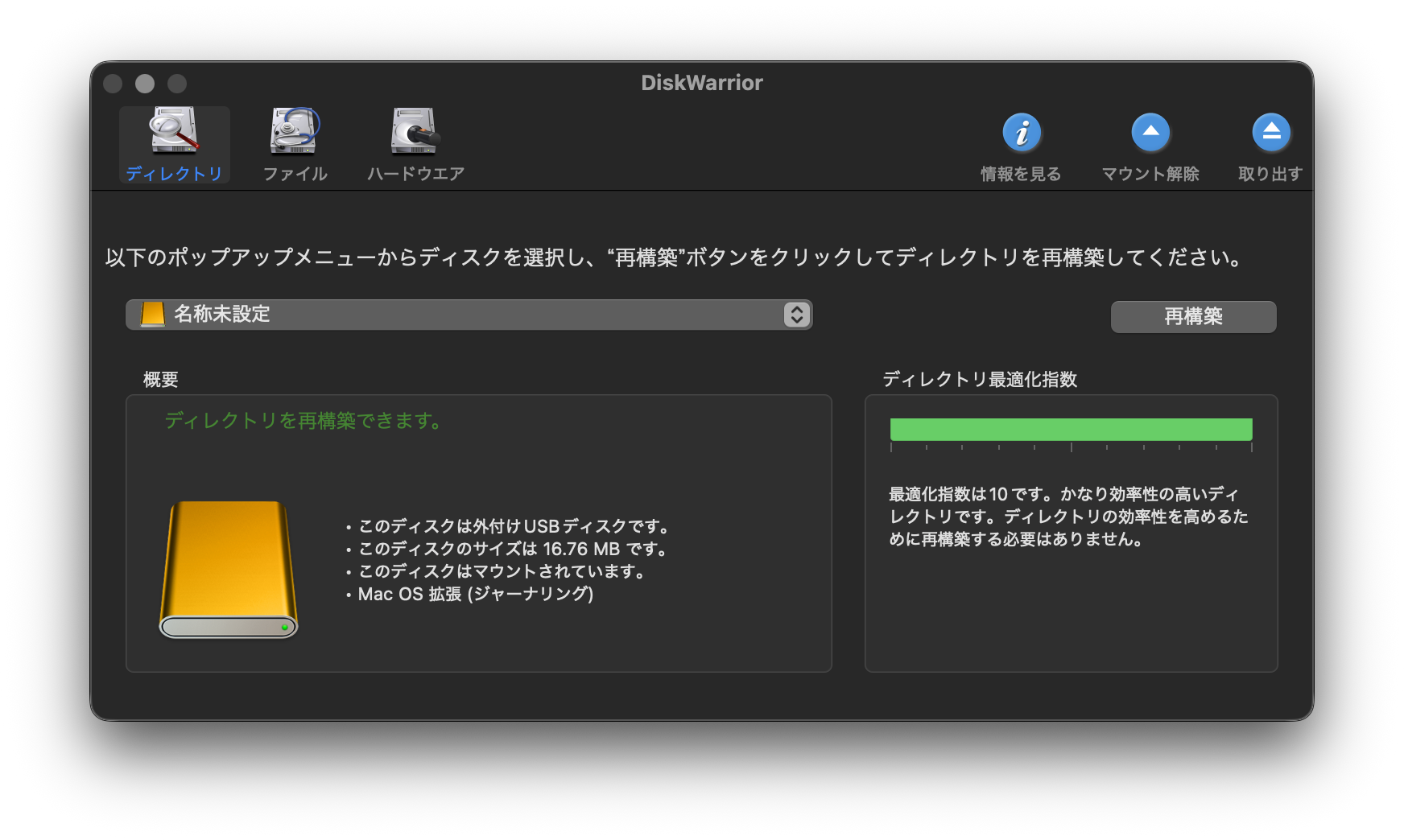Click the 情報を見る info icon
This screenshot has width=1404, height=840.
pos(1021,134)
